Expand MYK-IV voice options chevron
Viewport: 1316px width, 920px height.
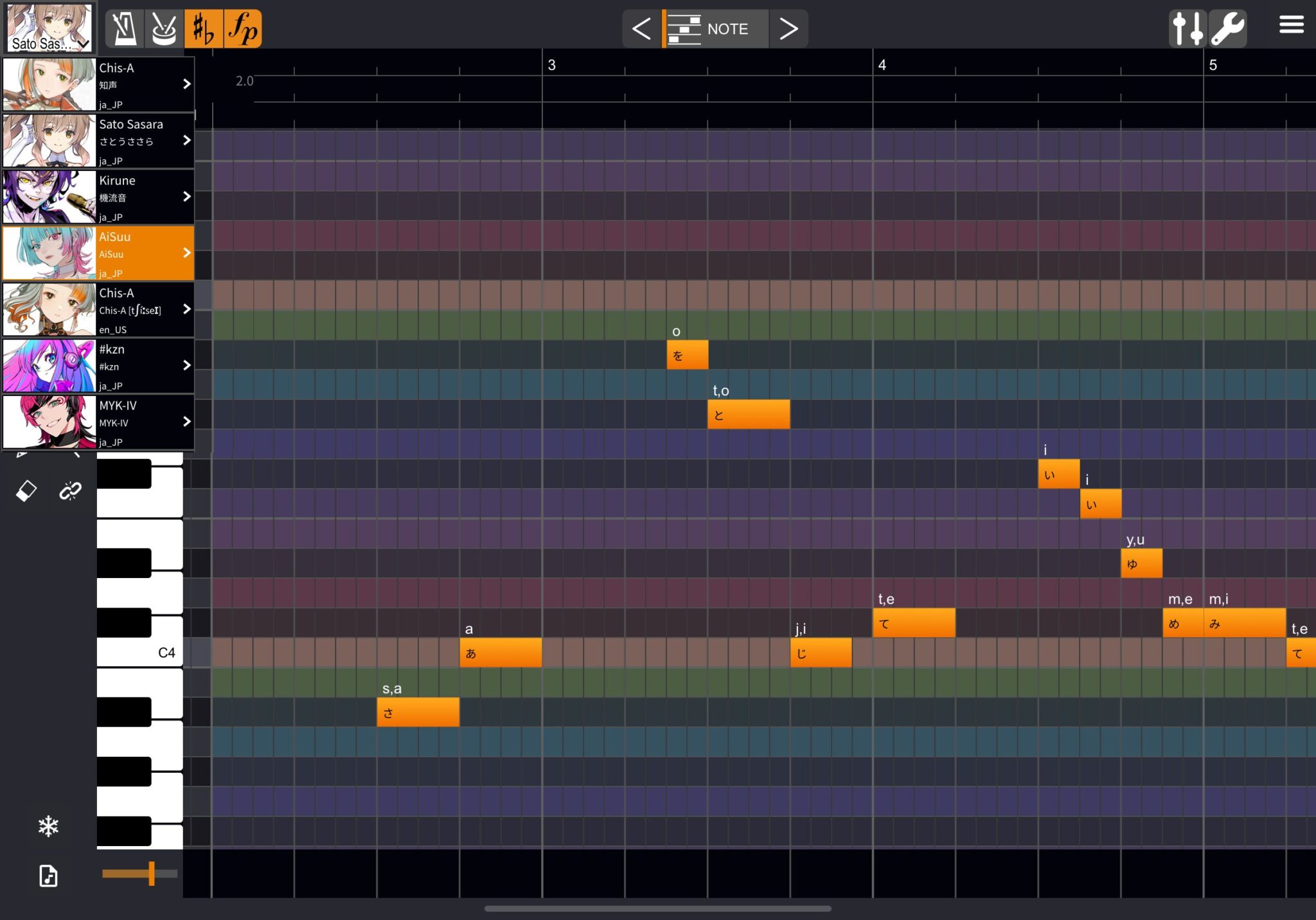tap(186, 422)
